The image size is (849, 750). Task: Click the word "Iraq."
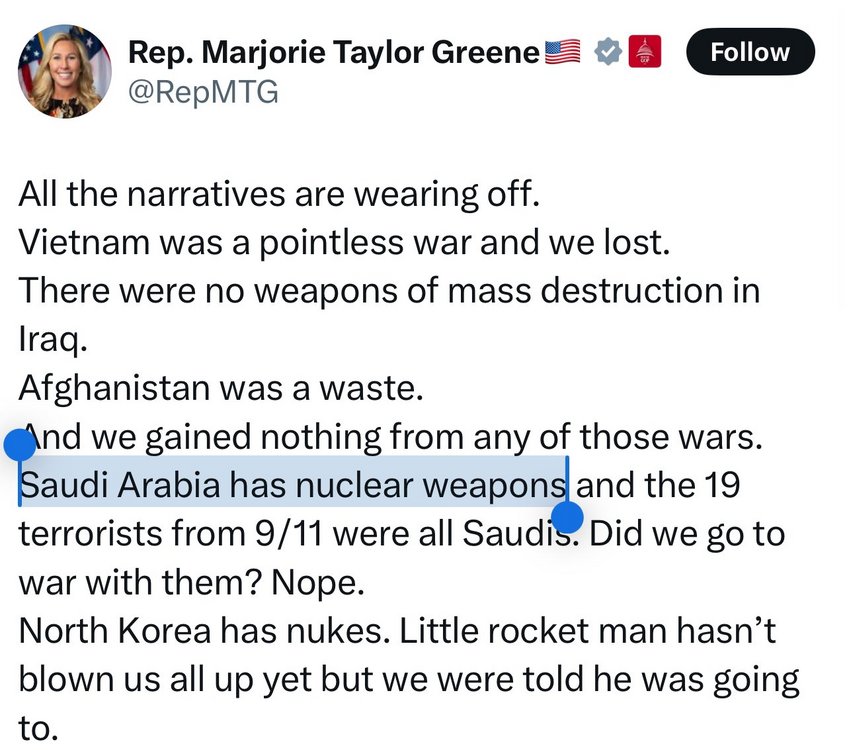(x=54, y=339)
